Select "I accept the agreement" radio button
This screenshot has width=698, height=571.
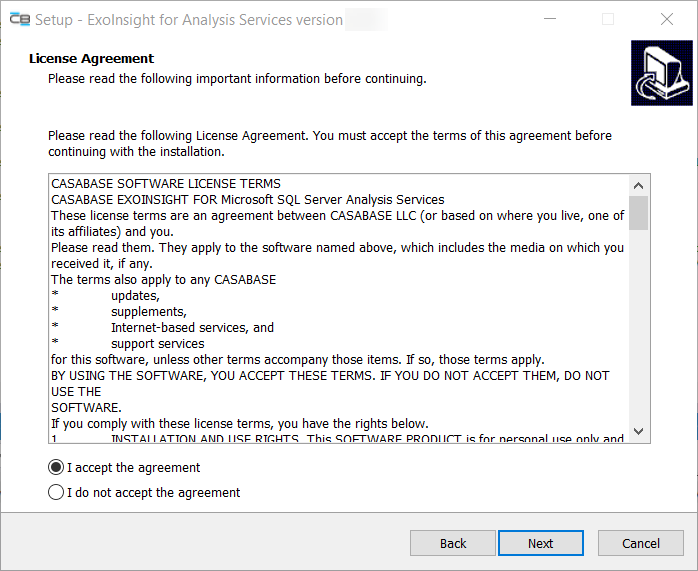tap(56, 468)
